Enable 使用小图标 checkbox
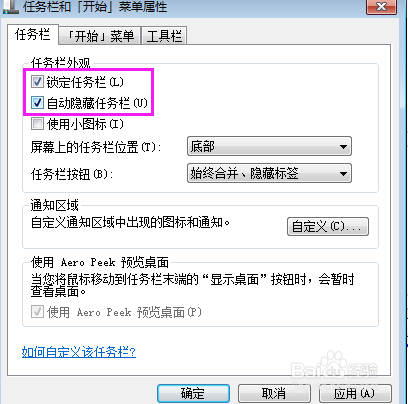Viewport: 408px width, 404px height. 37,124
